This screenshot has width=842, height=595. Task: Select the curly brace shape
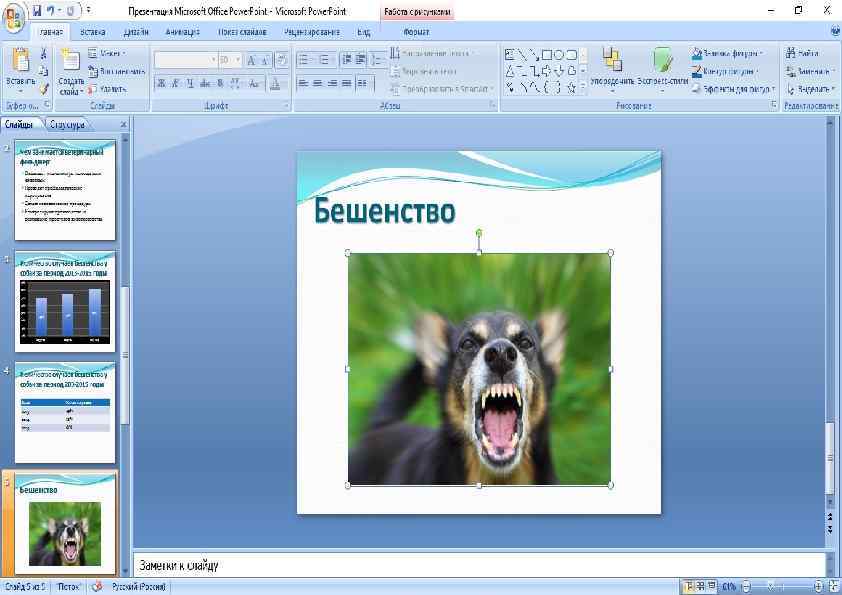pyautogui.click(x=547, y=87)
